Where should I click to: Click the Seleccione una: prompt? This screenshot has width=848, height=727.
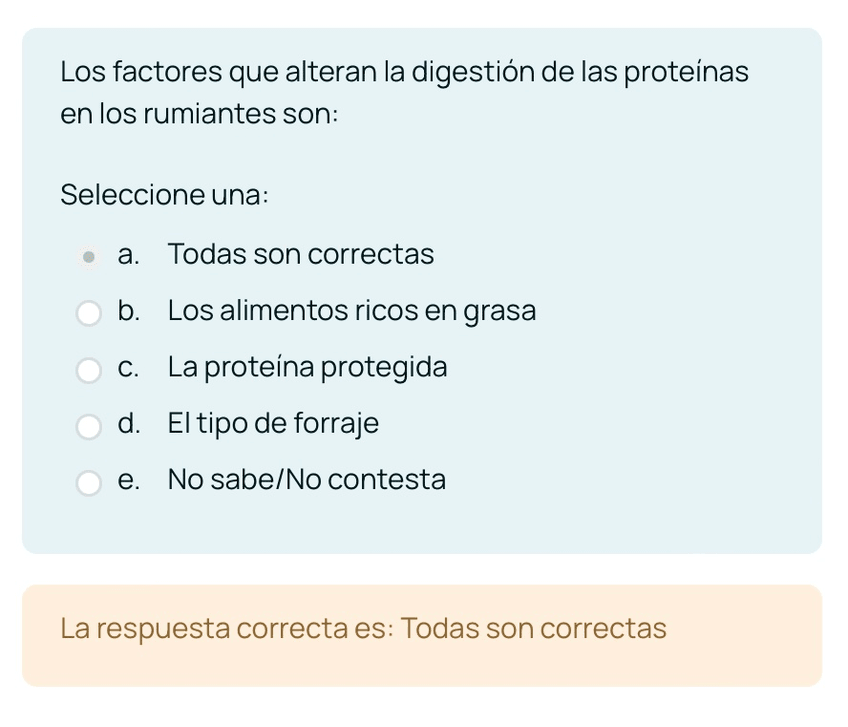(164, 194)
